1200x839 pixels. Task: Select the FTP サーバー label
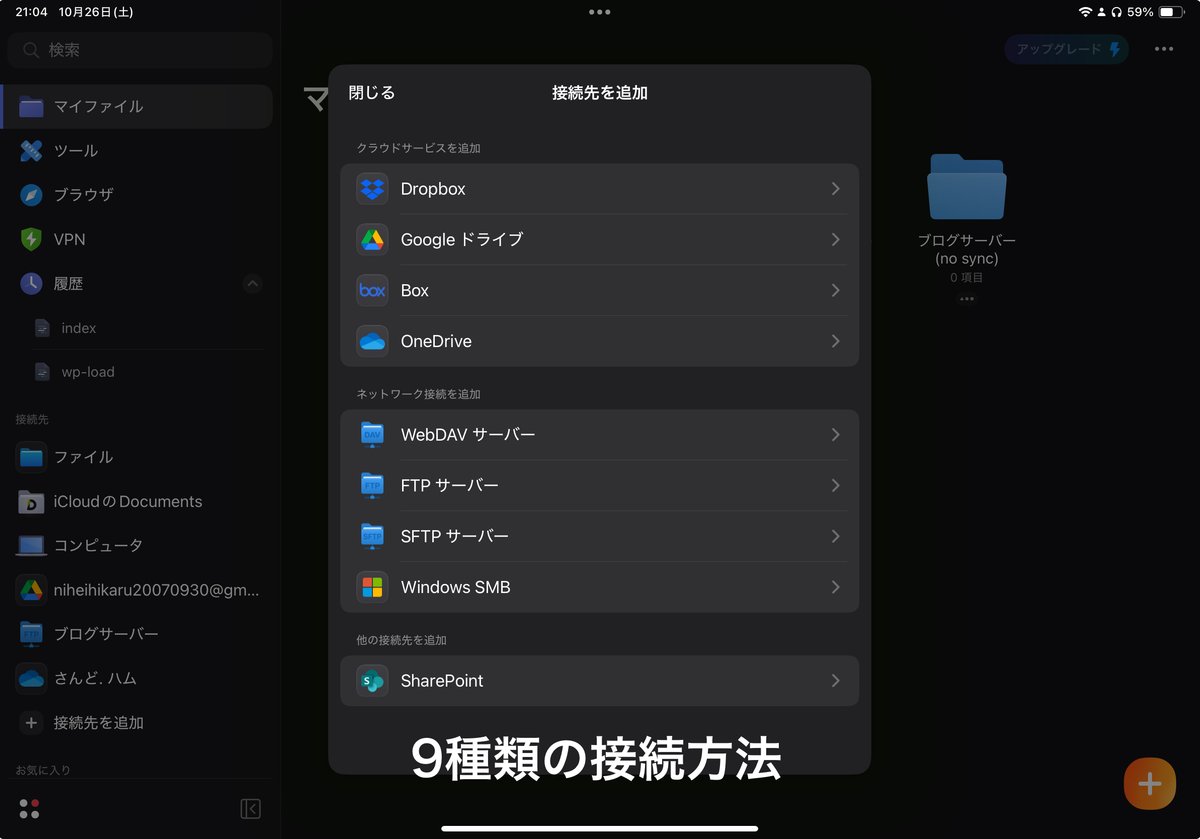point(450,486)
